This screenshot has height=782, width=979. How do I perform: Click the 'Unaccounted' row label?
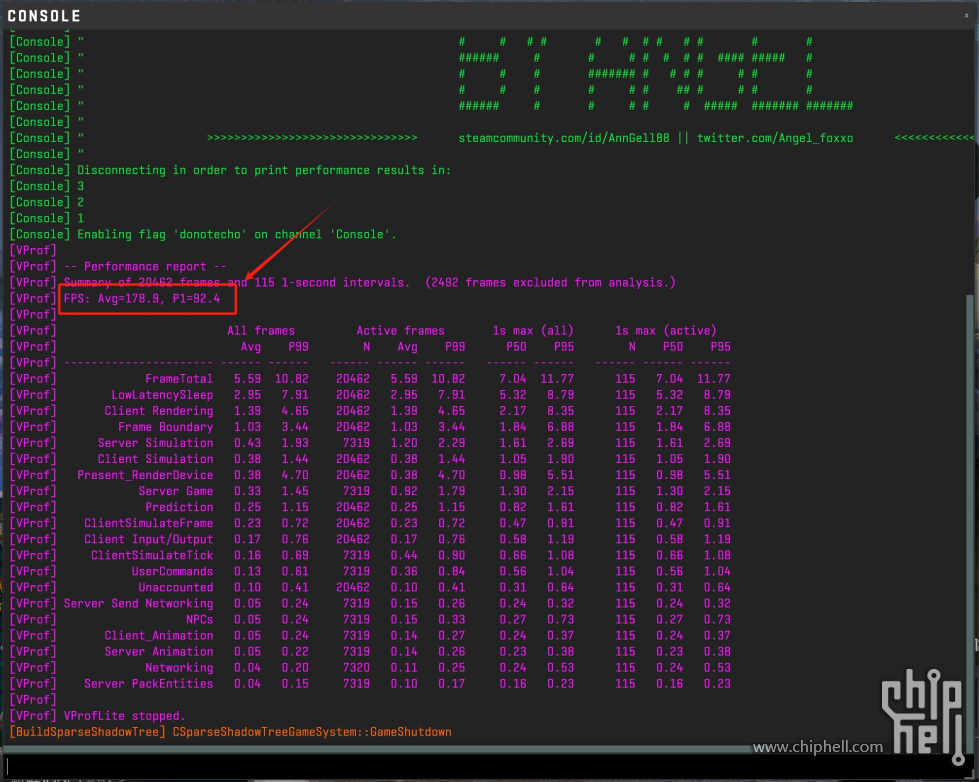tap(176, 587)
